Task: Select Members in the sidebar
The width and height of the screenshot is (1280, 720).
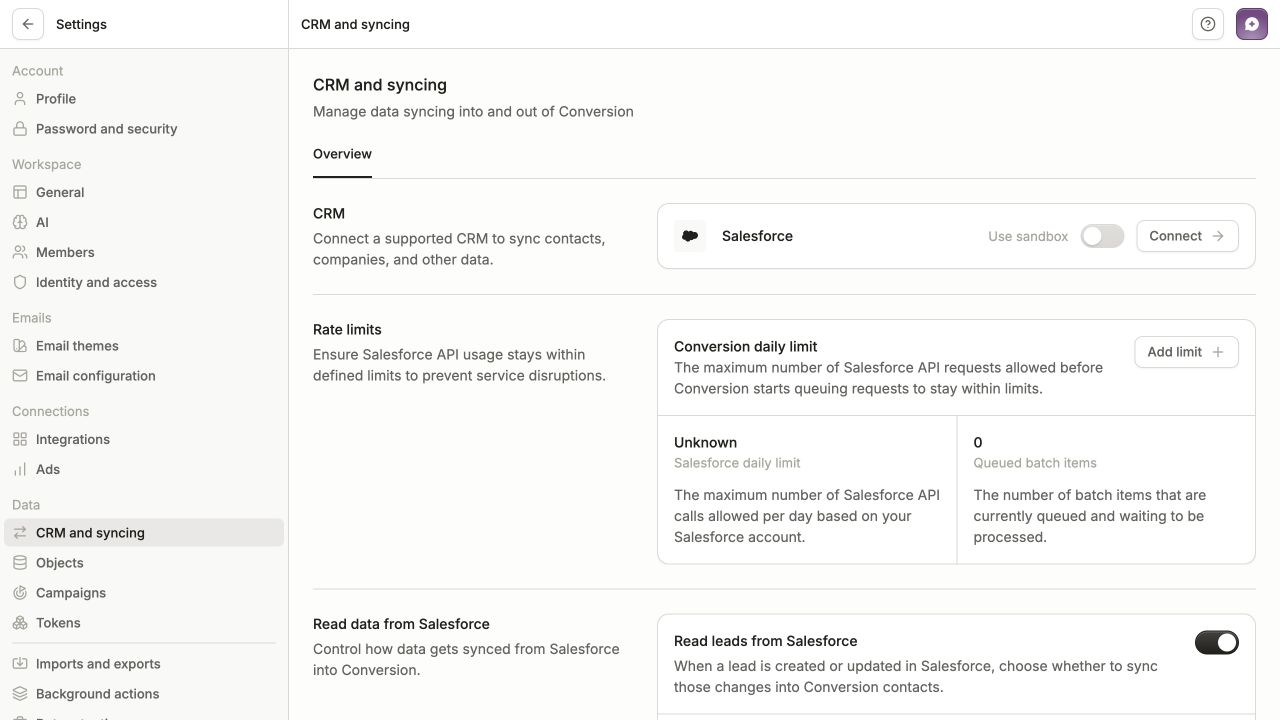Action: click(144, 252)
